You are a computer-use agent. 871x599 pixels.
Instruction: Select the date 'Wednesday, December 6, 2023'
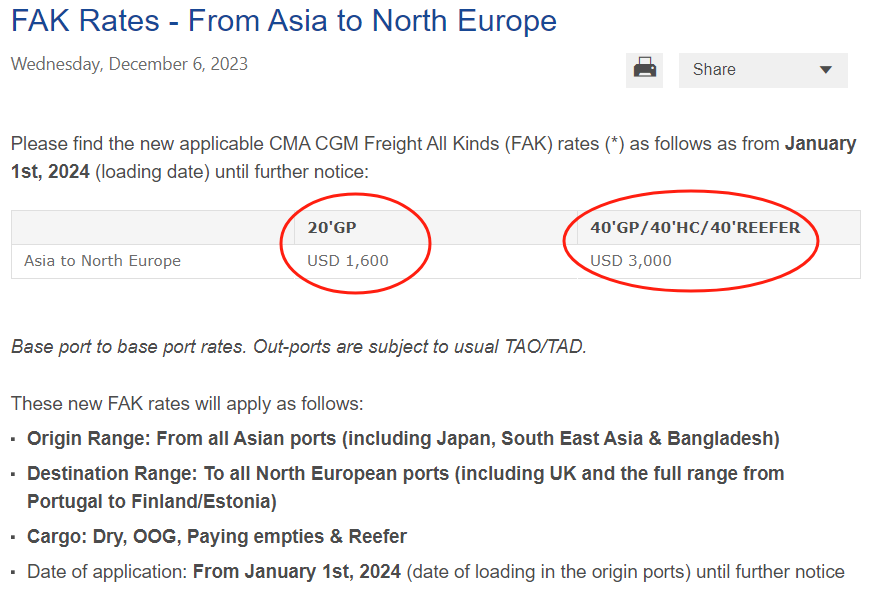(x=129, y=64)
